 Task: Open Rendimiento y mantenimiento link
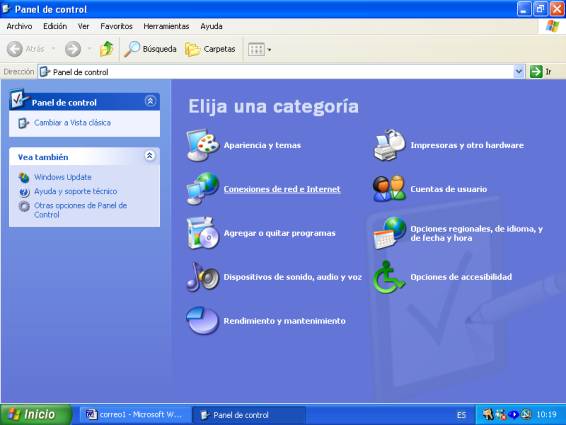284,321
